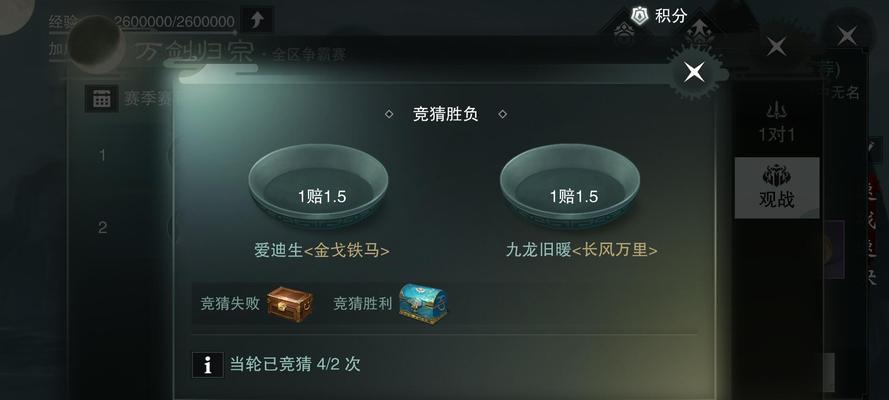Screen dimensions: 889x400
Task: Select the 1对1 mode tab
Action: pyautogui.click(x=776, y=122)
